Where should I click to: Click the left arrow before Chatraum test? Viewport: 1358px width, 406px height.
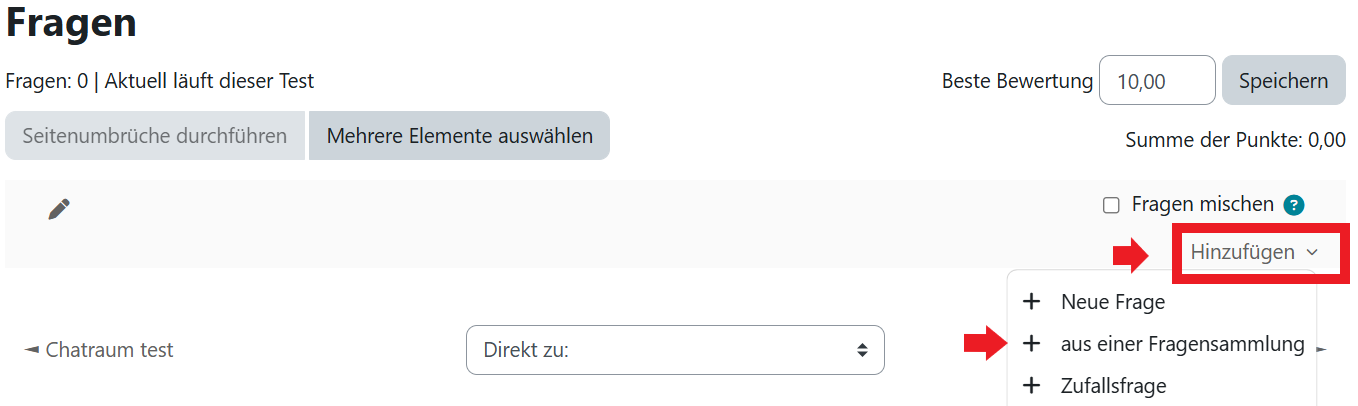point(32,350)
